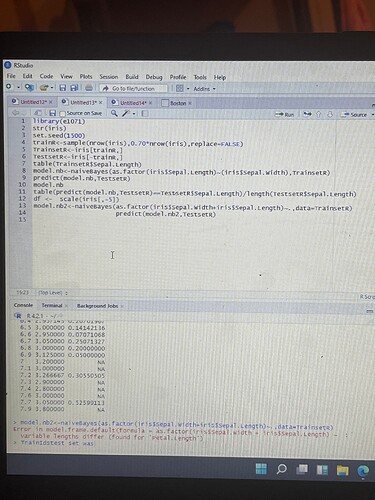Click the Save current document icon

click(63, 88)
